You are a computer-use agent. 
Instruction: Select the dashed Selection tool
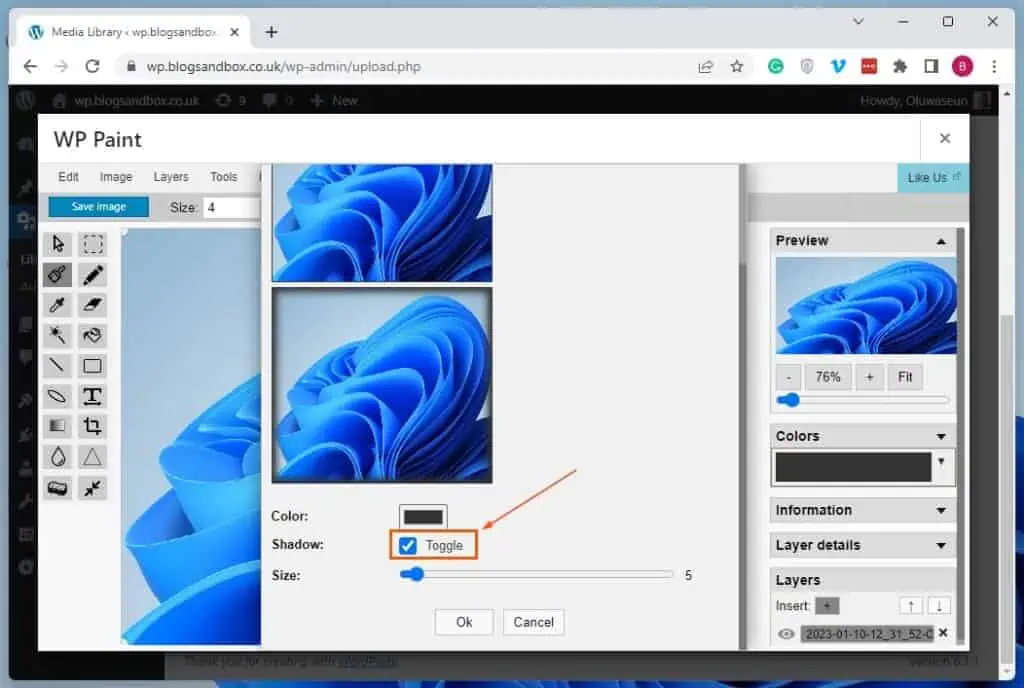(x=92, y=244)
